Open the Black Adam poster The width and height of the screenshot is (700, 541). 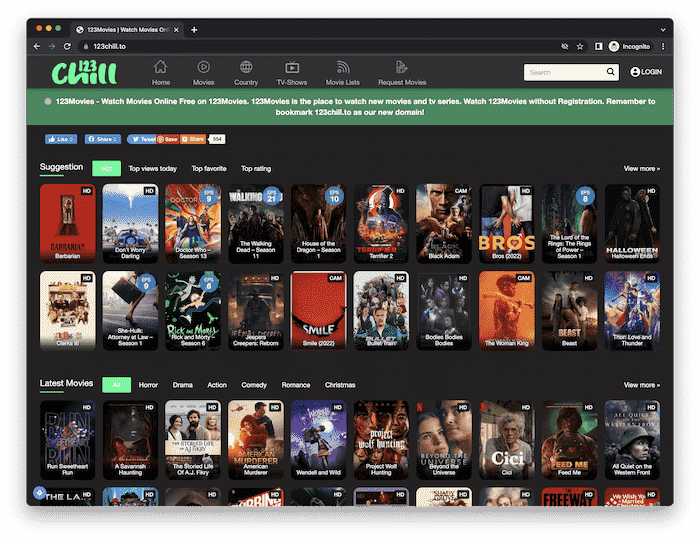click(x=444, y=224)
